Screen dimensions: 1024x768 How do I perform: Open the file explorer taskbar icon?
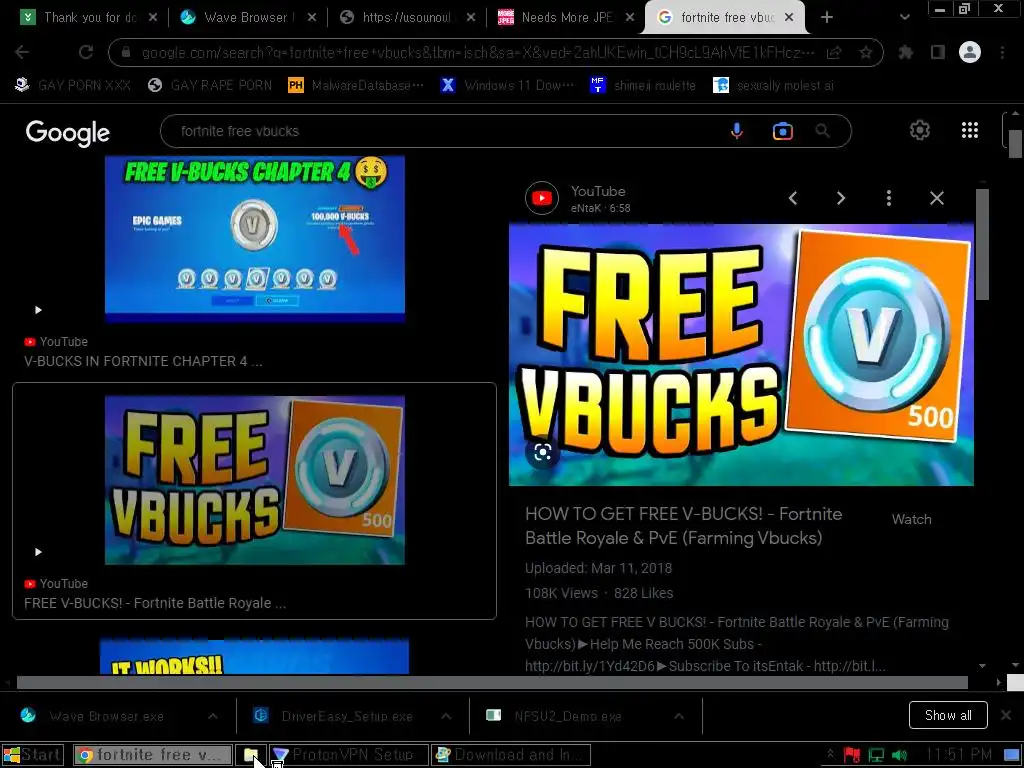tap(251, 755)
